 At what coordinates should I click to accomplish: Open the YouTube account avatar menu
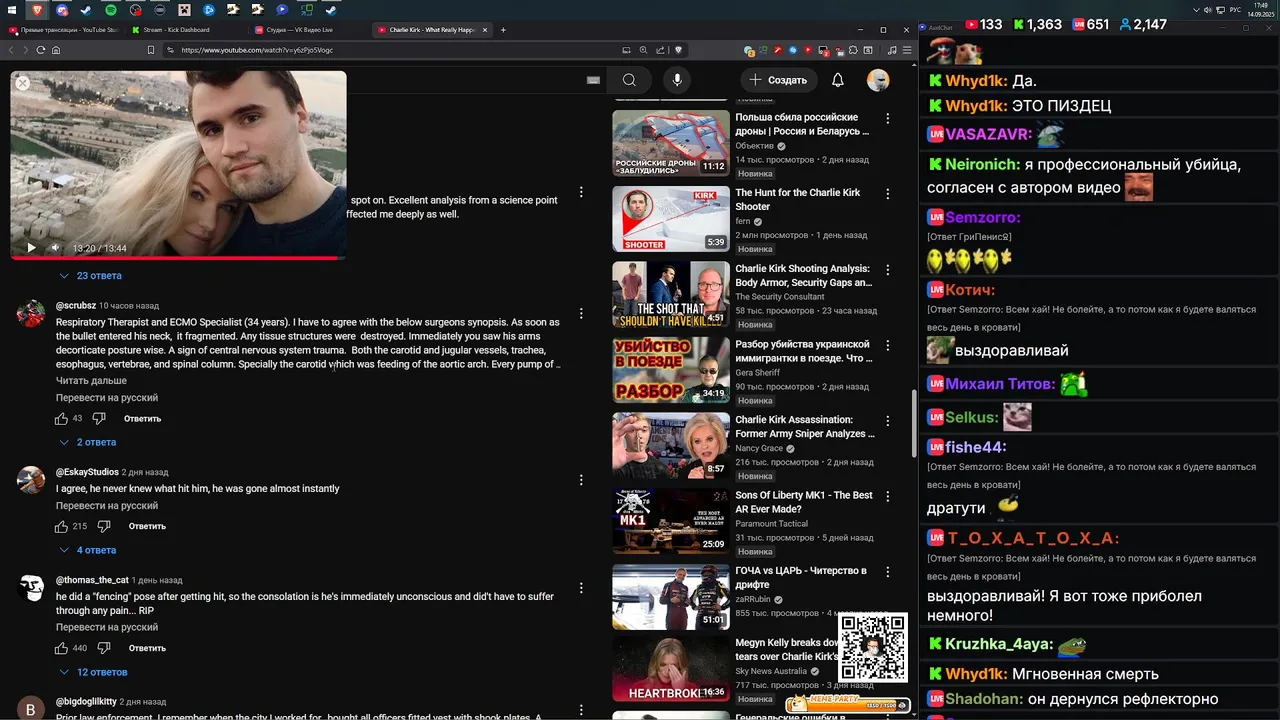(x=878, y=80)
